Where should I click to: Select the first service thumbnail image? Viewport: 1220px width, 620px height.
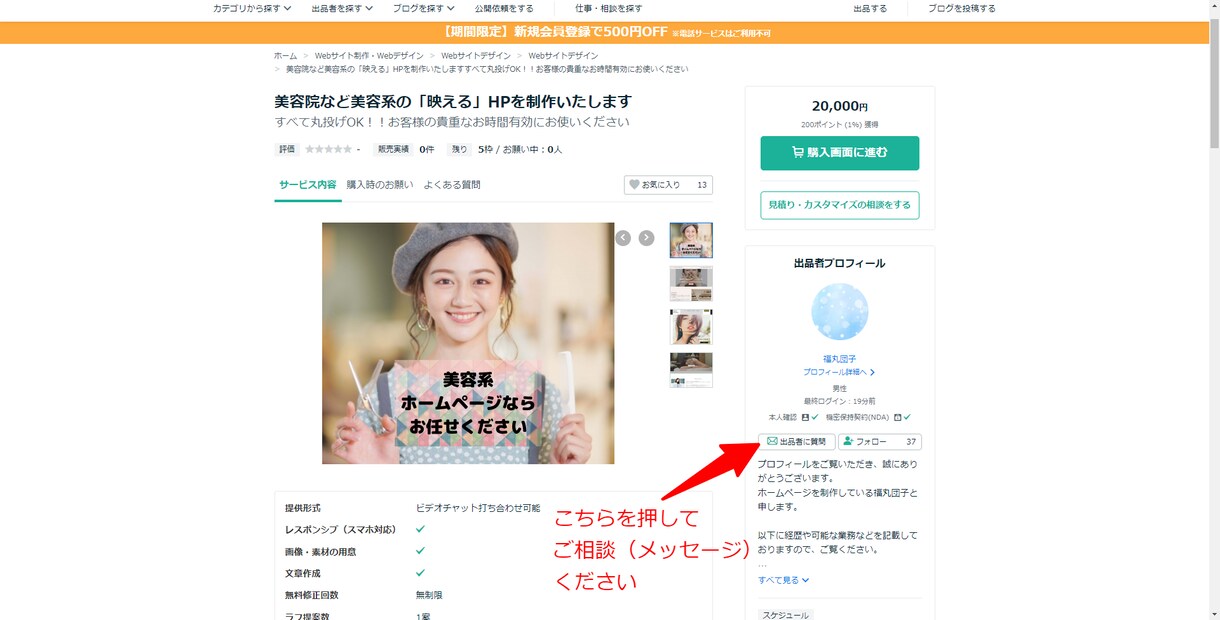click(x=691, y=240)
